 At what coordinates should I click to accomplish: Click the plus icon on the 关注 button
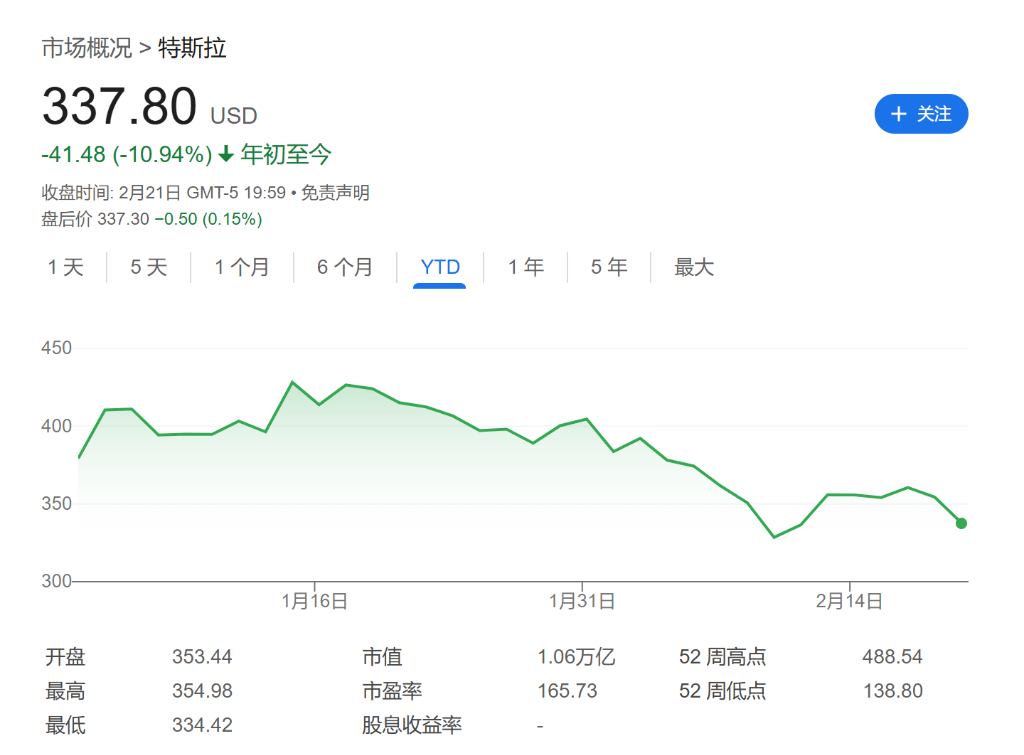[x=897, y=114]
